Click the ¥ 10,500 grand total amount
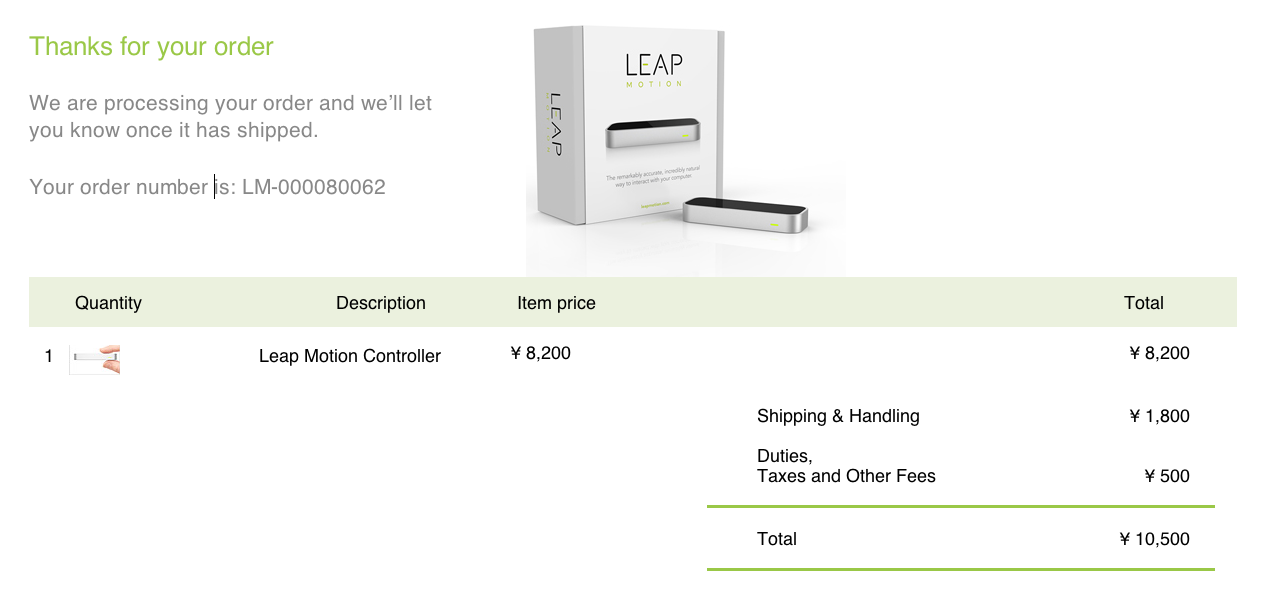The width and height of the screenshot is (1267, 603). [1154, 539]
